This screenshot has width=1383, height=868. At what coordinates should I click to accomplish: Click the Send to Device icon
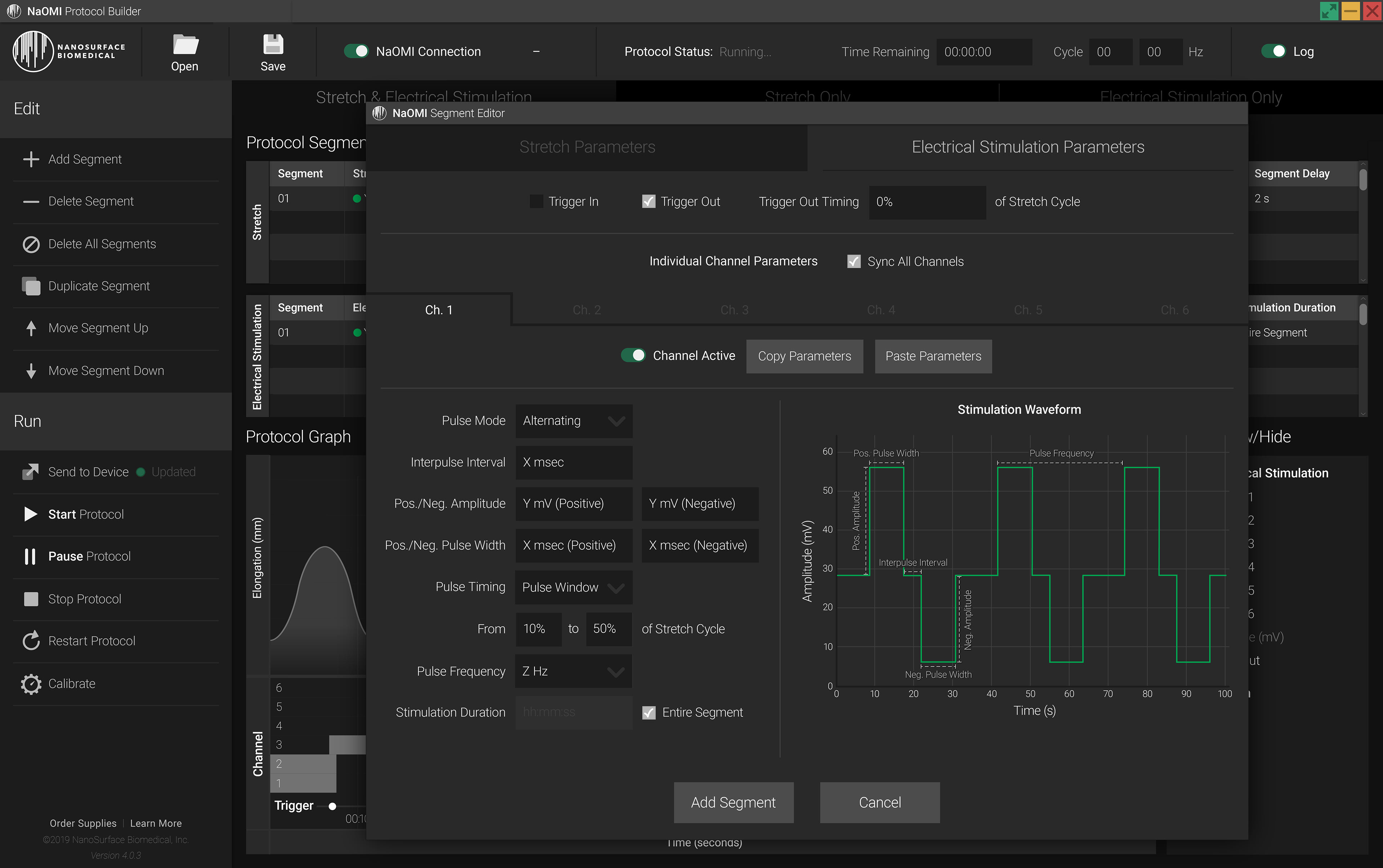pos(31,471)
